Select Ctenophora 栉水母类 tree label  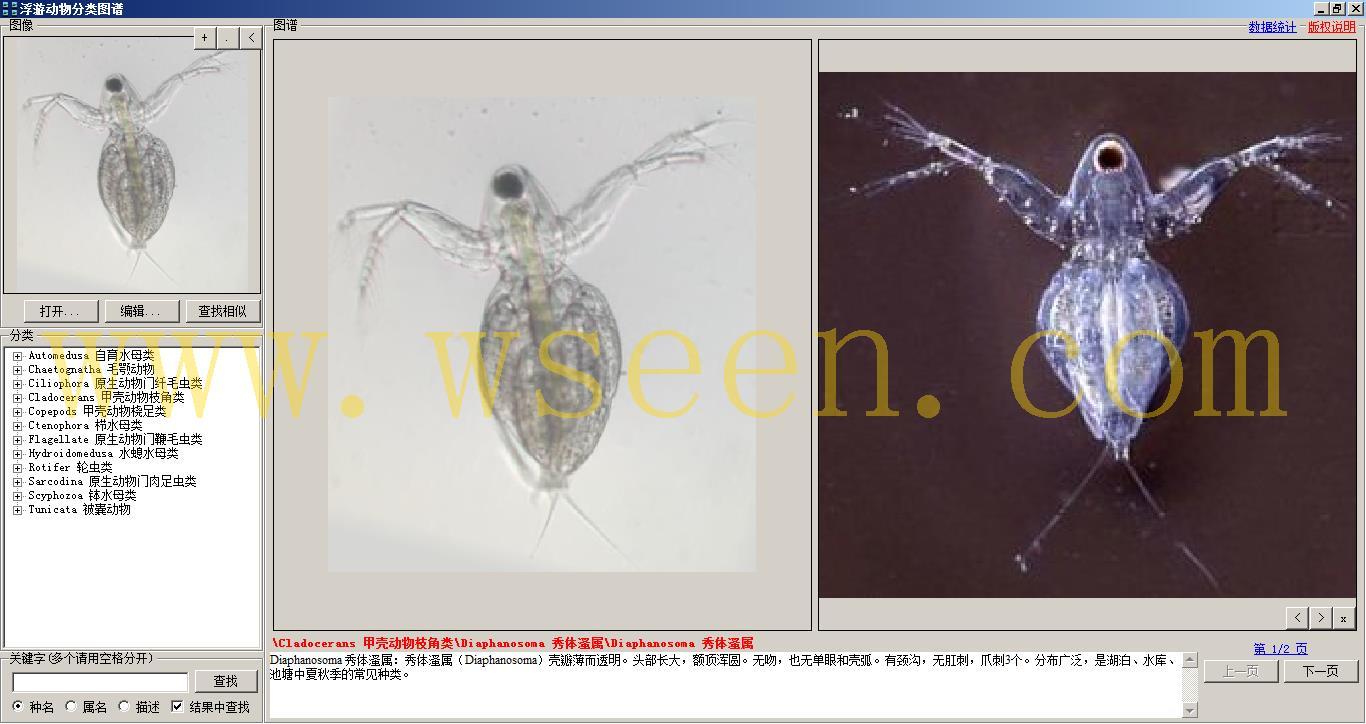[x=85, y=426]
